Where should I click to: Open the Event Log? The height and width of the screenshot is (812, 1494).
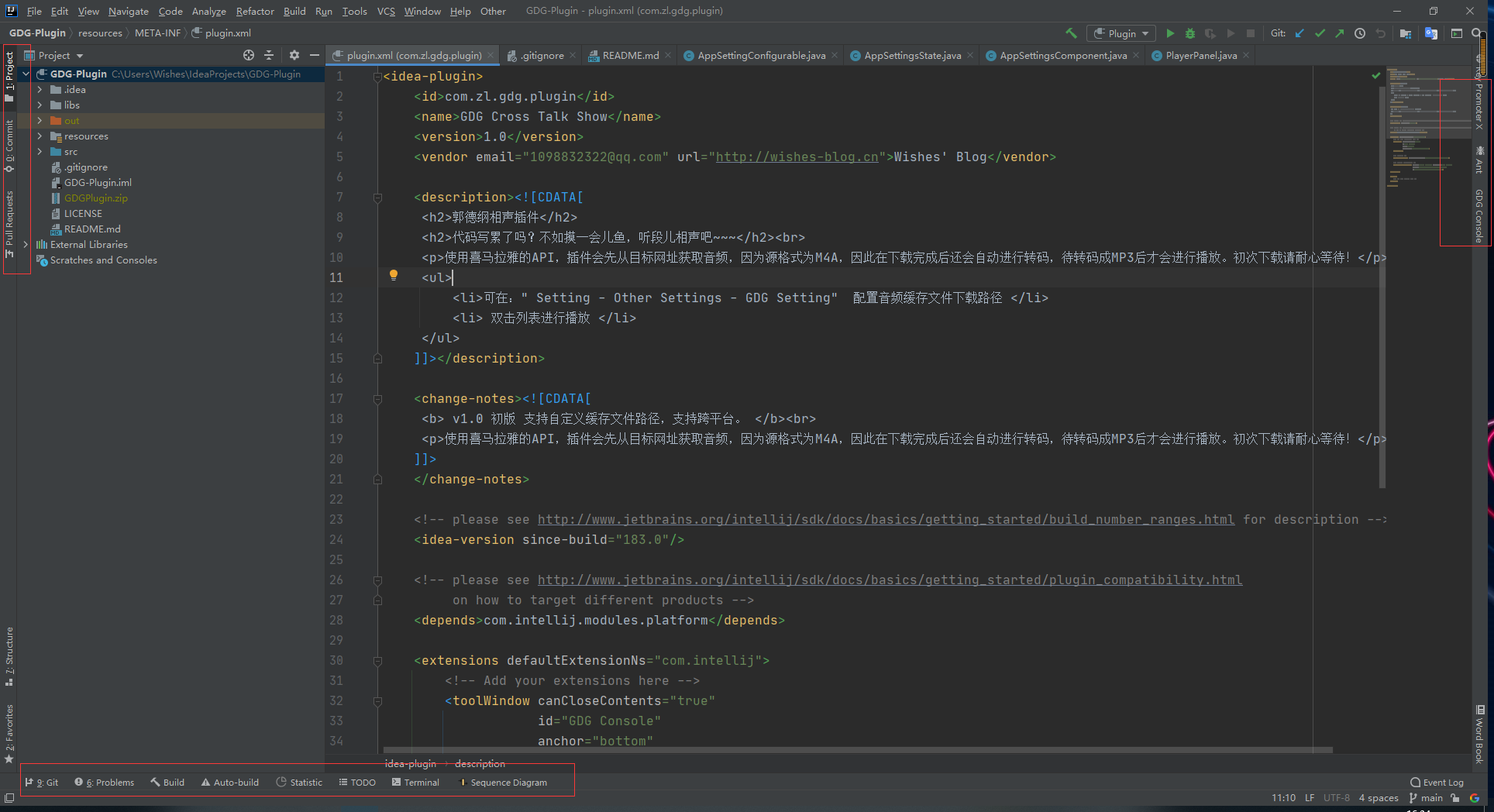pyautogui.click(x=1437, y=782)
